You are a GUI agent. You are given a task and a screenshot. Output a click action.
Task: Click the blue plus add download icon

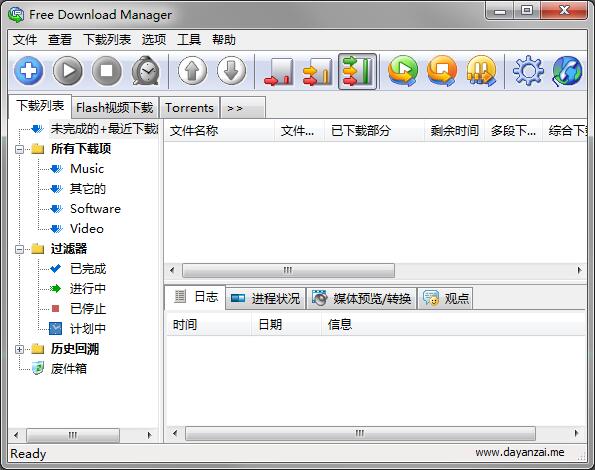coord(29,71)
